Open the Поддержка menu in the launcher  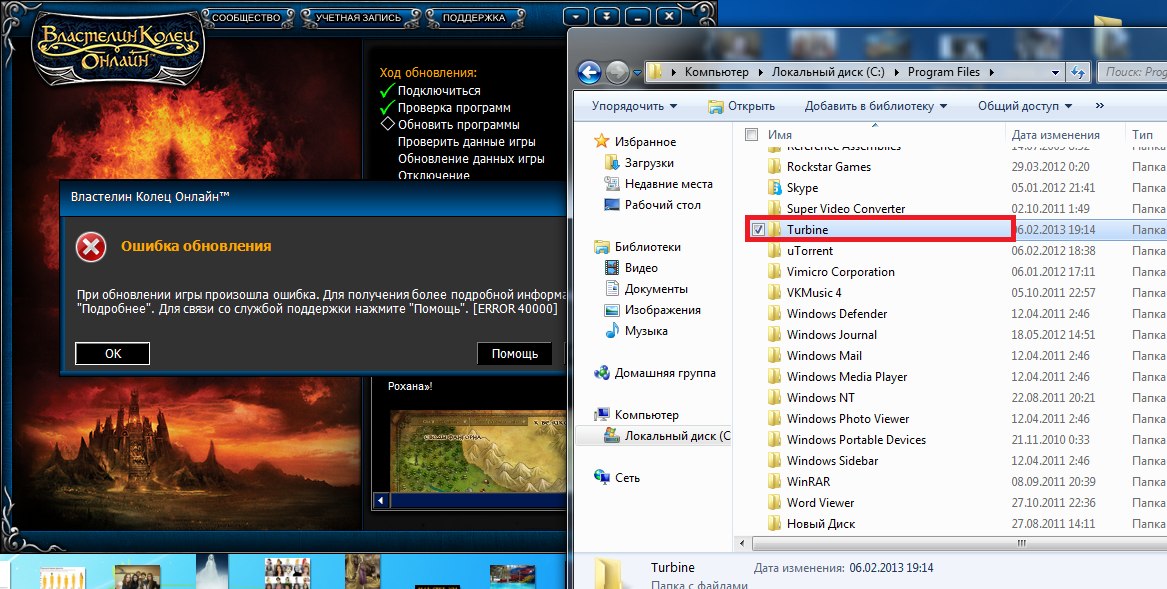coord(473,17)
